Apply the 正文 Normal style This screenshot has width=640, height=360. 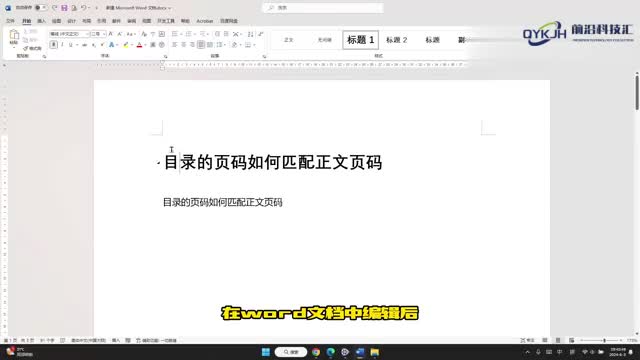pyautogui.click(x=289, y=40)
